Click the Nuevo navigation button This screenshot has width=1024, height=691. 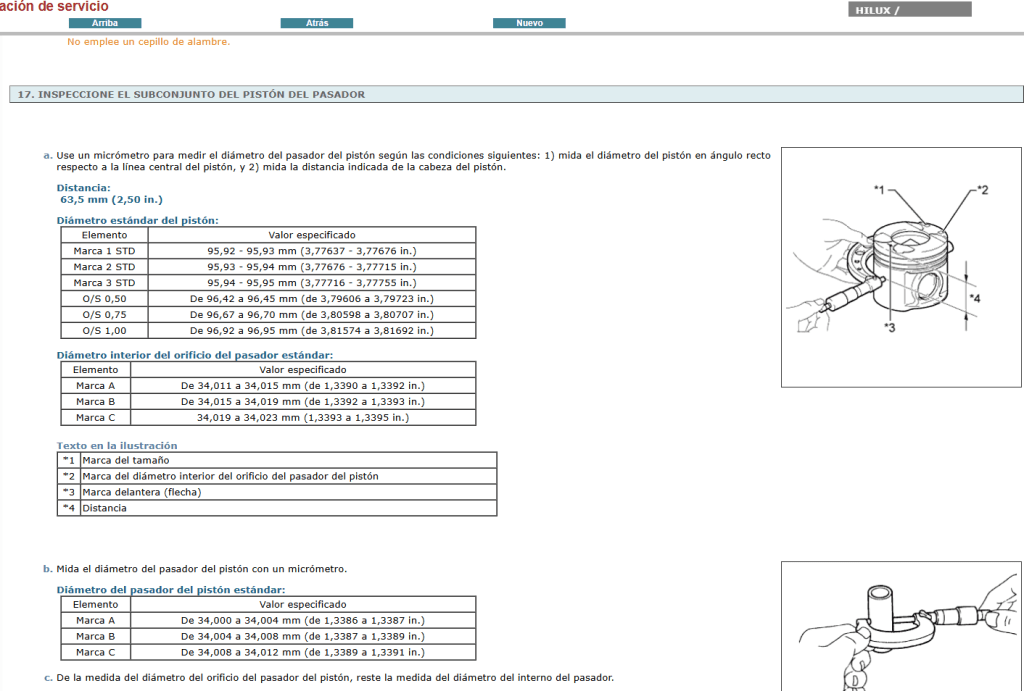point(529,22)
